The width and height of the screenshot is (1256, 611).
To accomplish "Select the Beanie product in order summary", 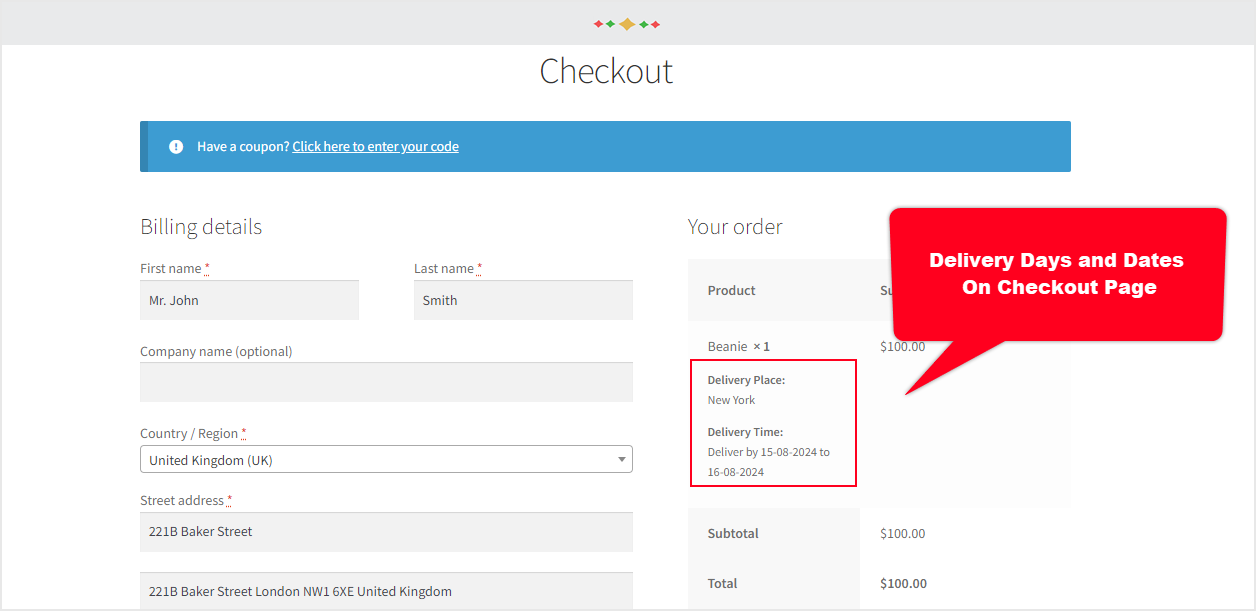I will [x=738, y=345].
